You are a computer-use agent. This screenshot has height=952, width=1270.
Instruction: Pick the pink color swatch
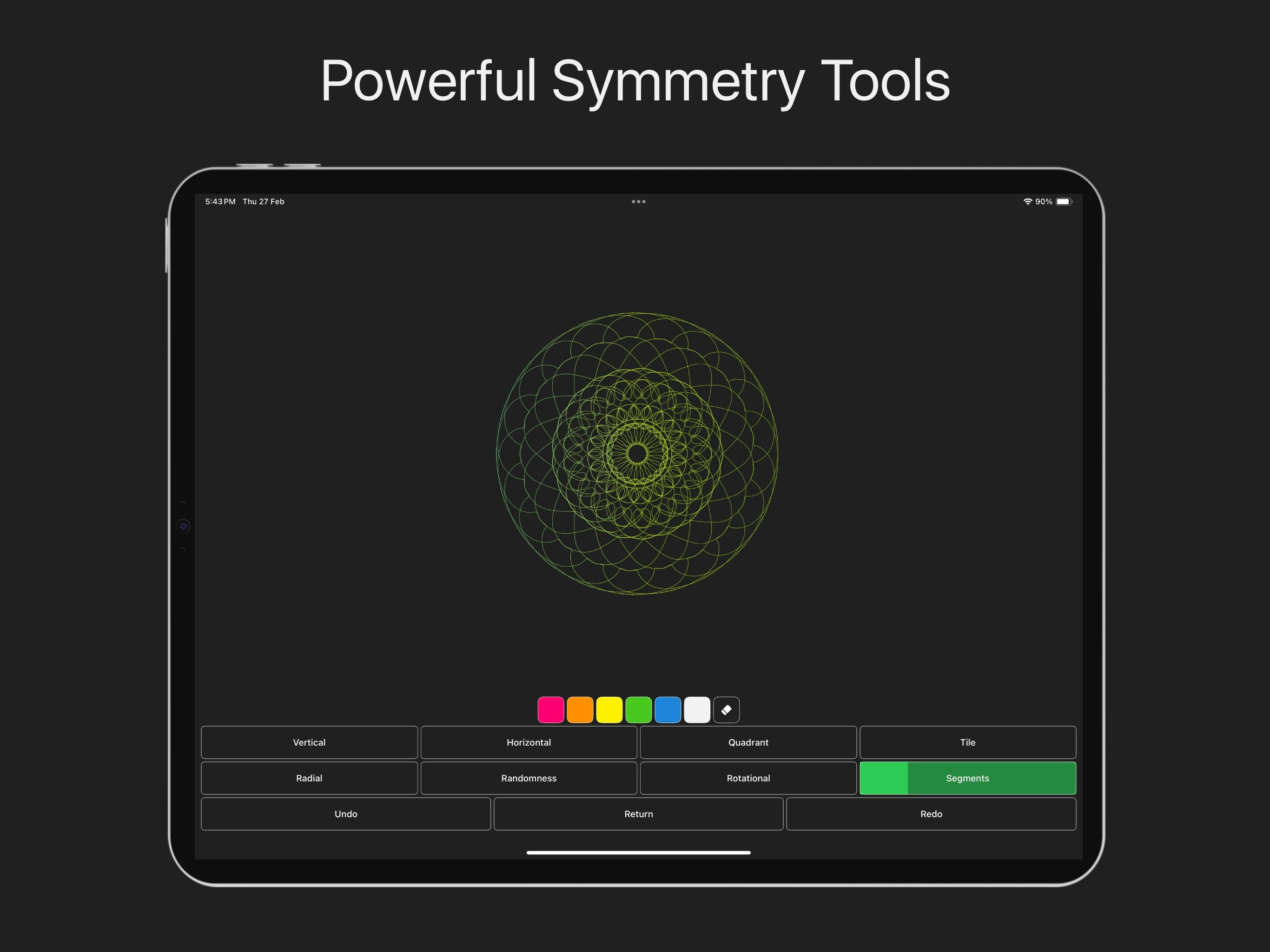(x=550, y=710)
